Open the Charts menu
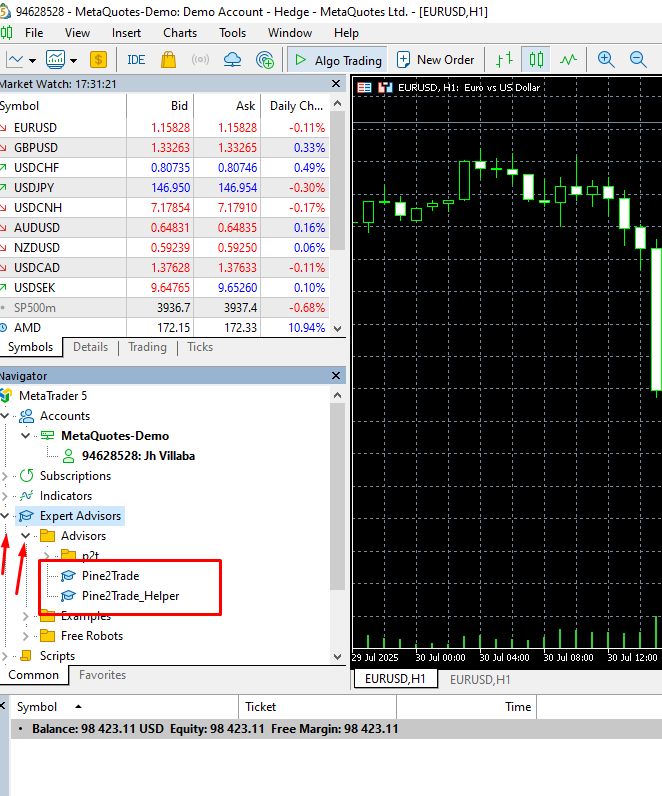 pyautogui.click(x=180, y=33)
